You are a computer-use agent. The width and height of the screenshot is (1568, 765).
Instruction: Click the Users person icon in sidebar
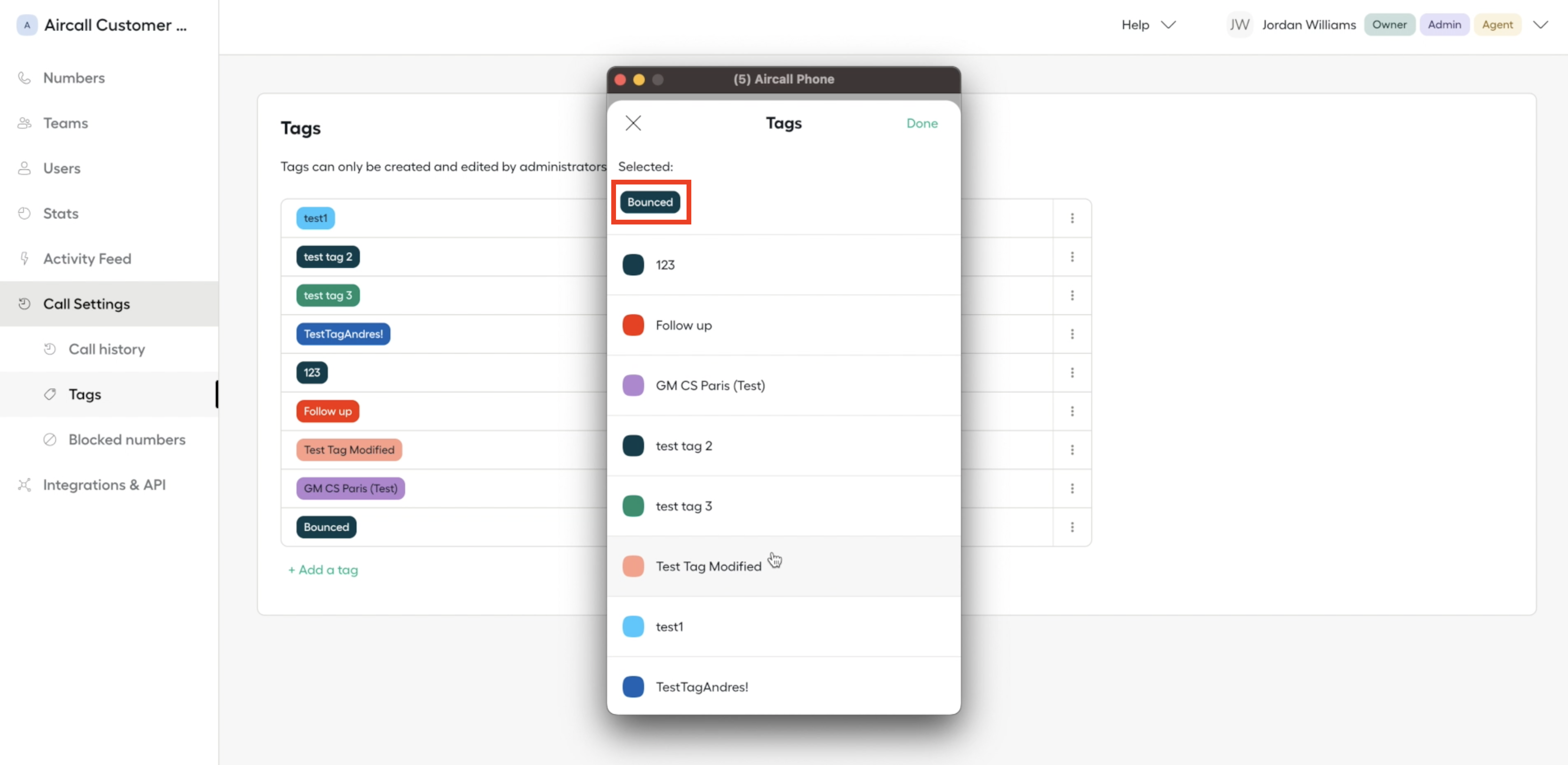[24, 168]
